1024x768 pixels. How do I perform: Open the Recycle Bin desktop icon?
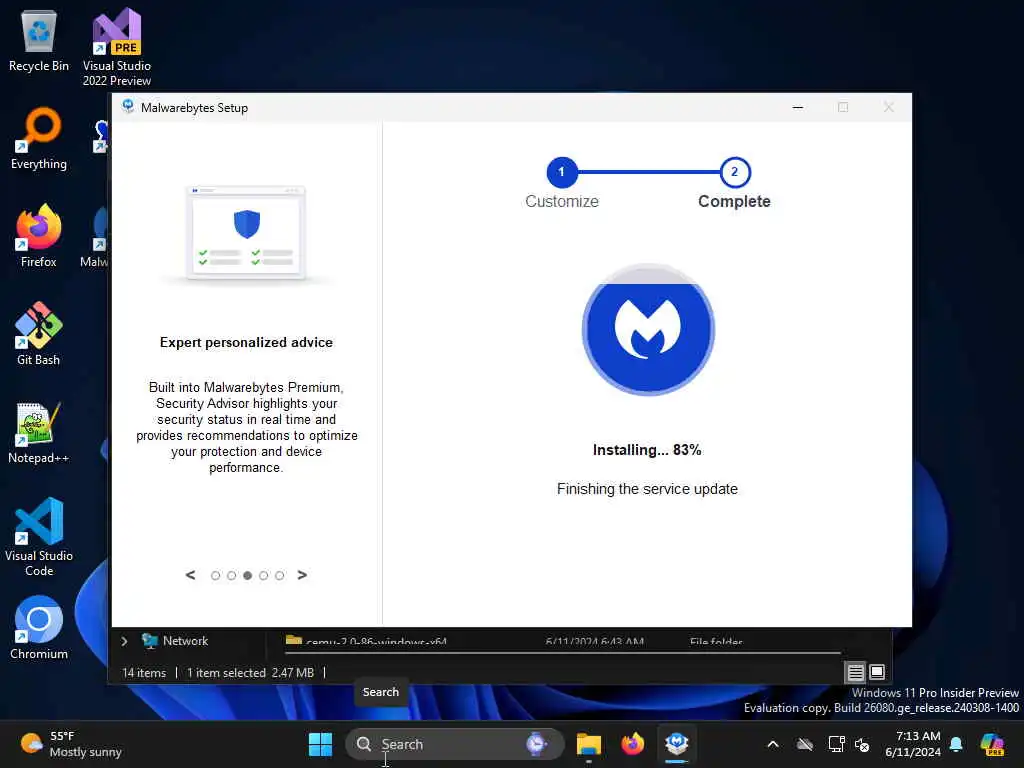pyautogui.click(x=39, y=40)
